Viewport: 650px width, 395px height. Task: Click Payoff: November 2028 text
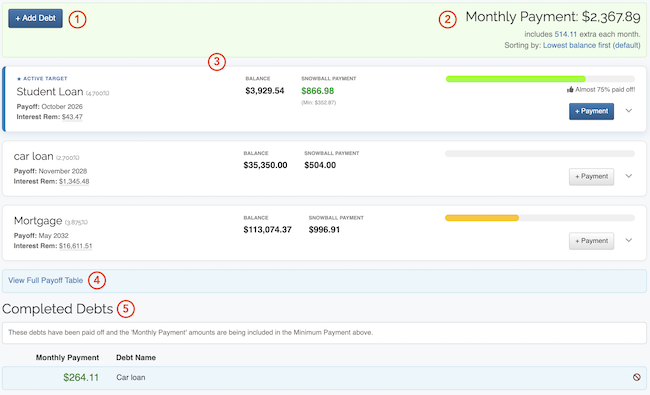(51, 171)
